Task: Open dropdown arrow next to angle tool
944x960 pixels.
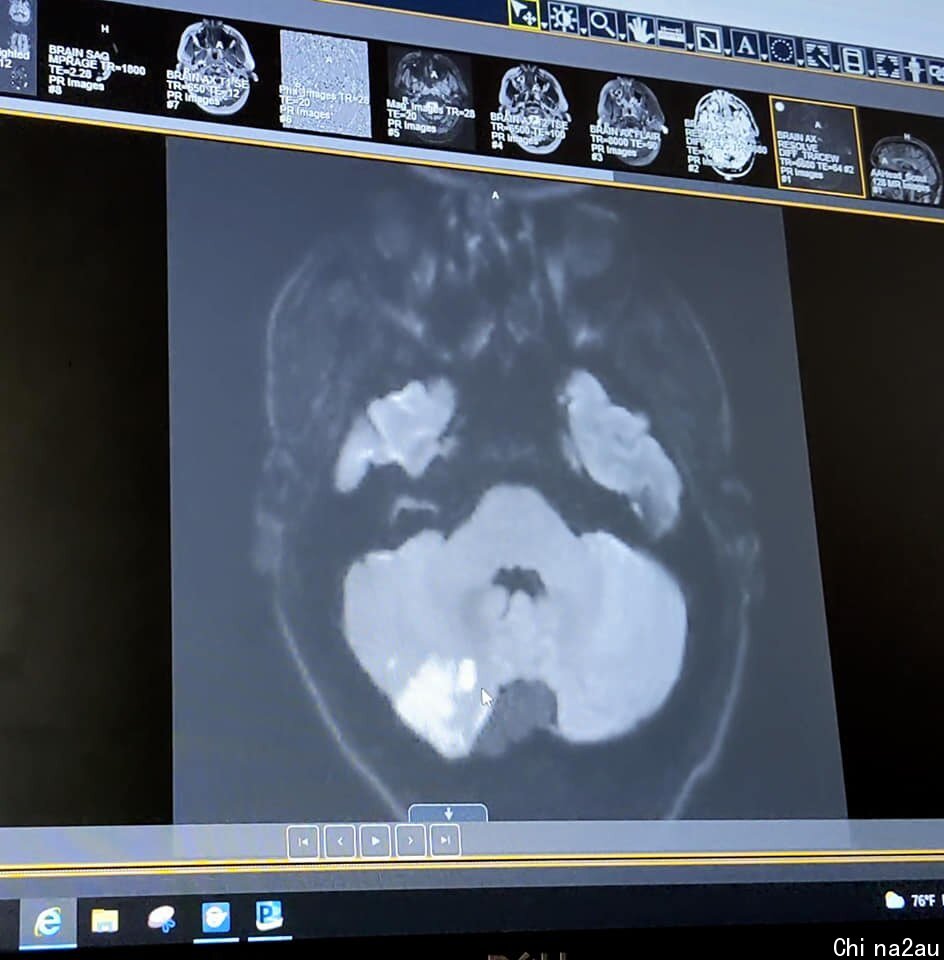Action: 727,52
